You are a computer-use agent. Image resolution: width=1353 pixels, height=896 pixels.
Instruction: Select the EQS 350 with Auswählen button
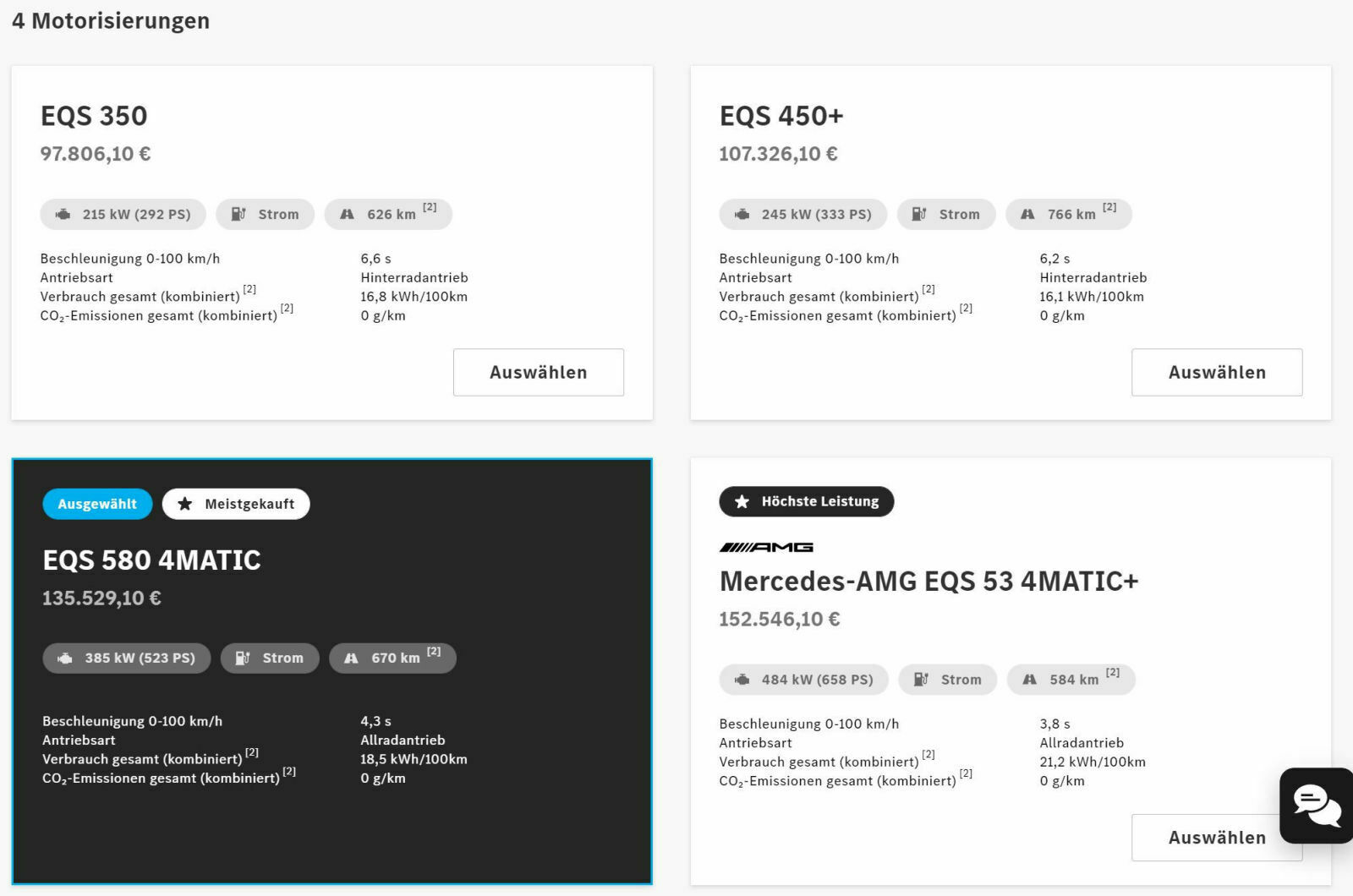[x=538, y=372]
